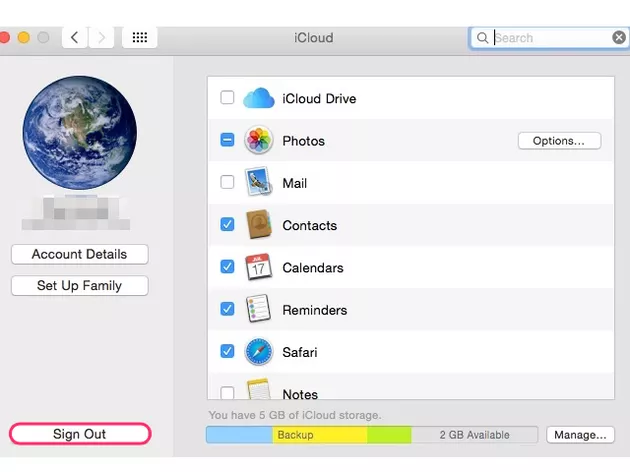
Task: Click the iCloud Drive label
Action: tap(319, 99)
